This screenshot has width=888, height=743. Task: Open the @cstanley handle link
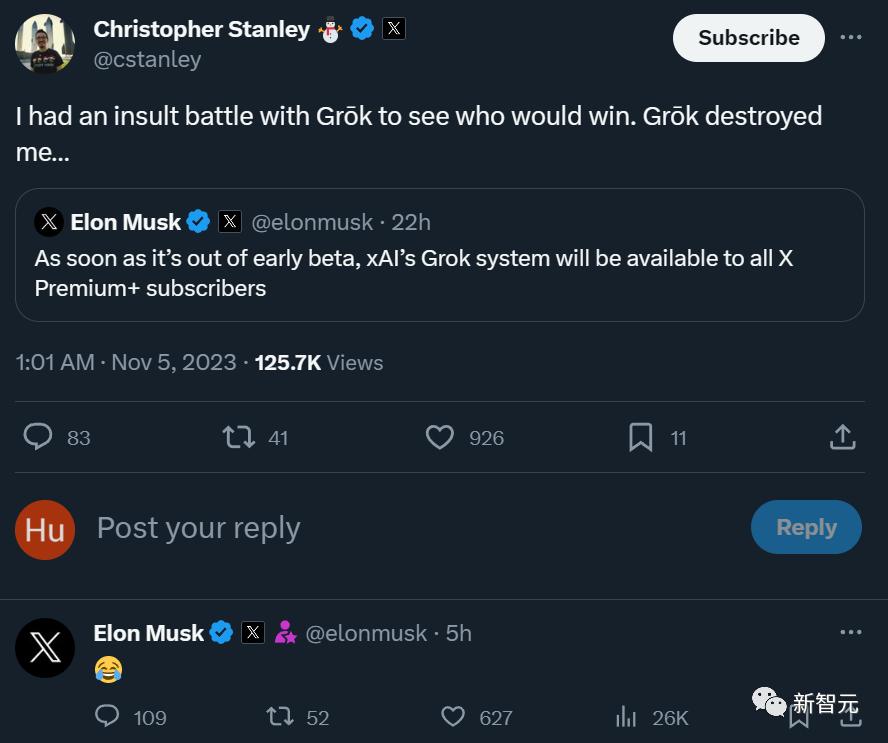coord(147,60)
